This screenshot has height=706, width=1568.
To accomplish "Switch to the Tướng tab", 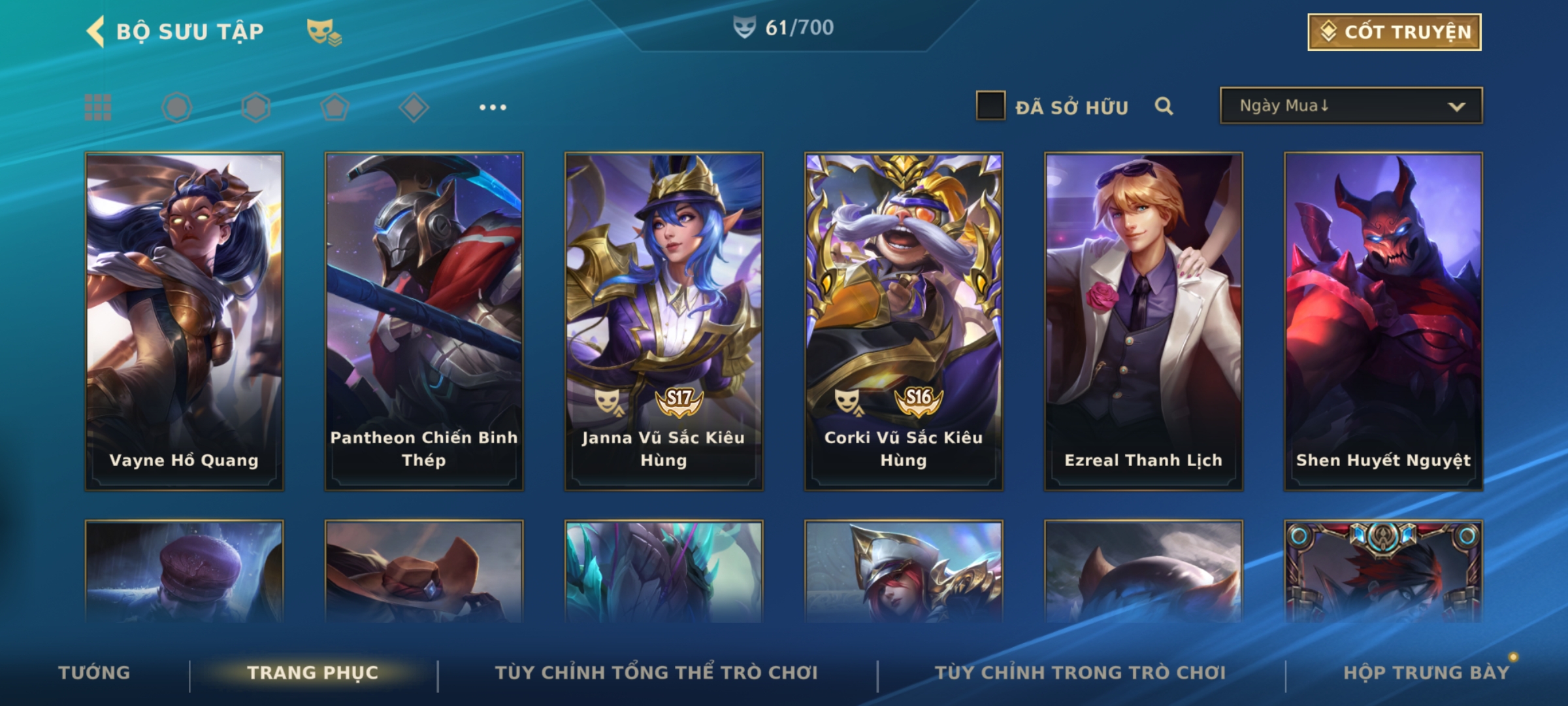I will coord(94,673).
